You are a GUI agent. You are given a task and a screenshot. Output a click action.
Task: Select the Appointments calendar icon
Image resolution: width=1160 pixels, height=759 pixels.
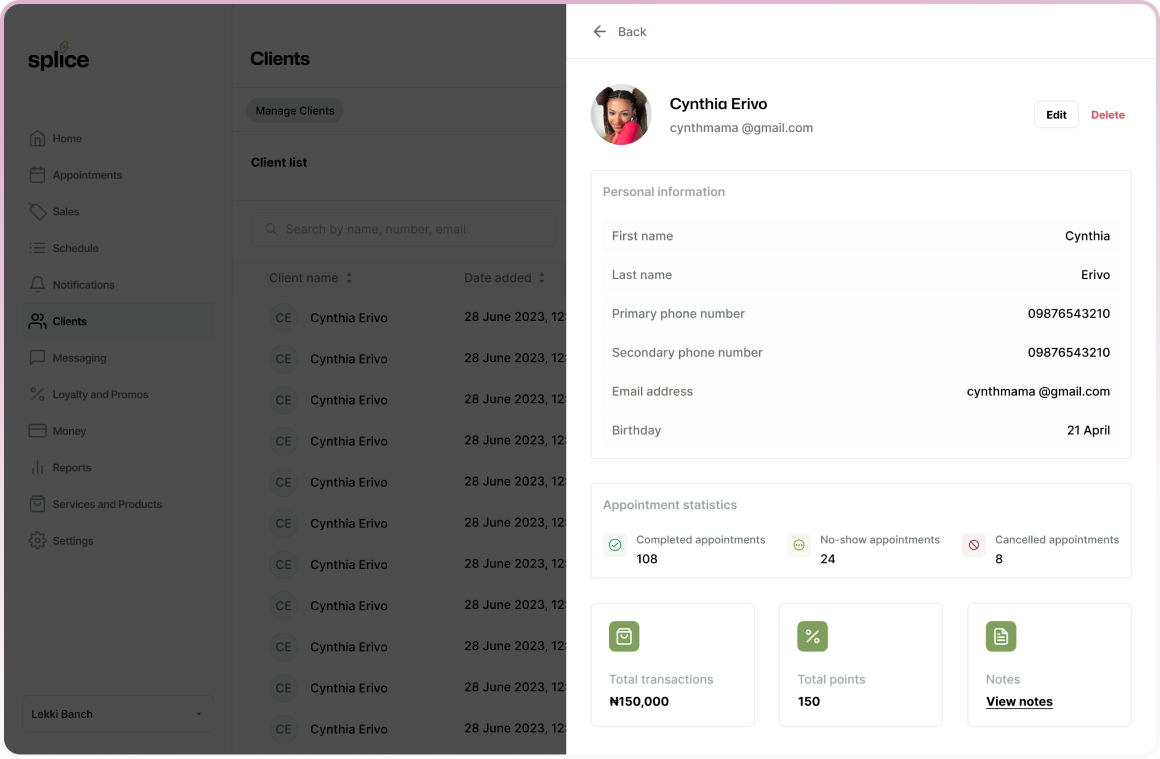click(x=37, y=174)
